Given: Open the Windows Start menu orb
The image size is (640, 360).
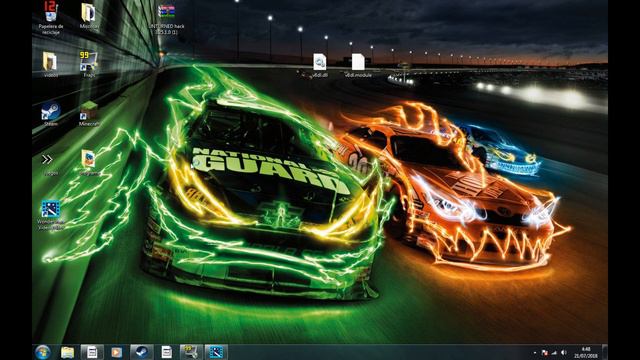Looking at the screenshot, I should click(42, 352).
